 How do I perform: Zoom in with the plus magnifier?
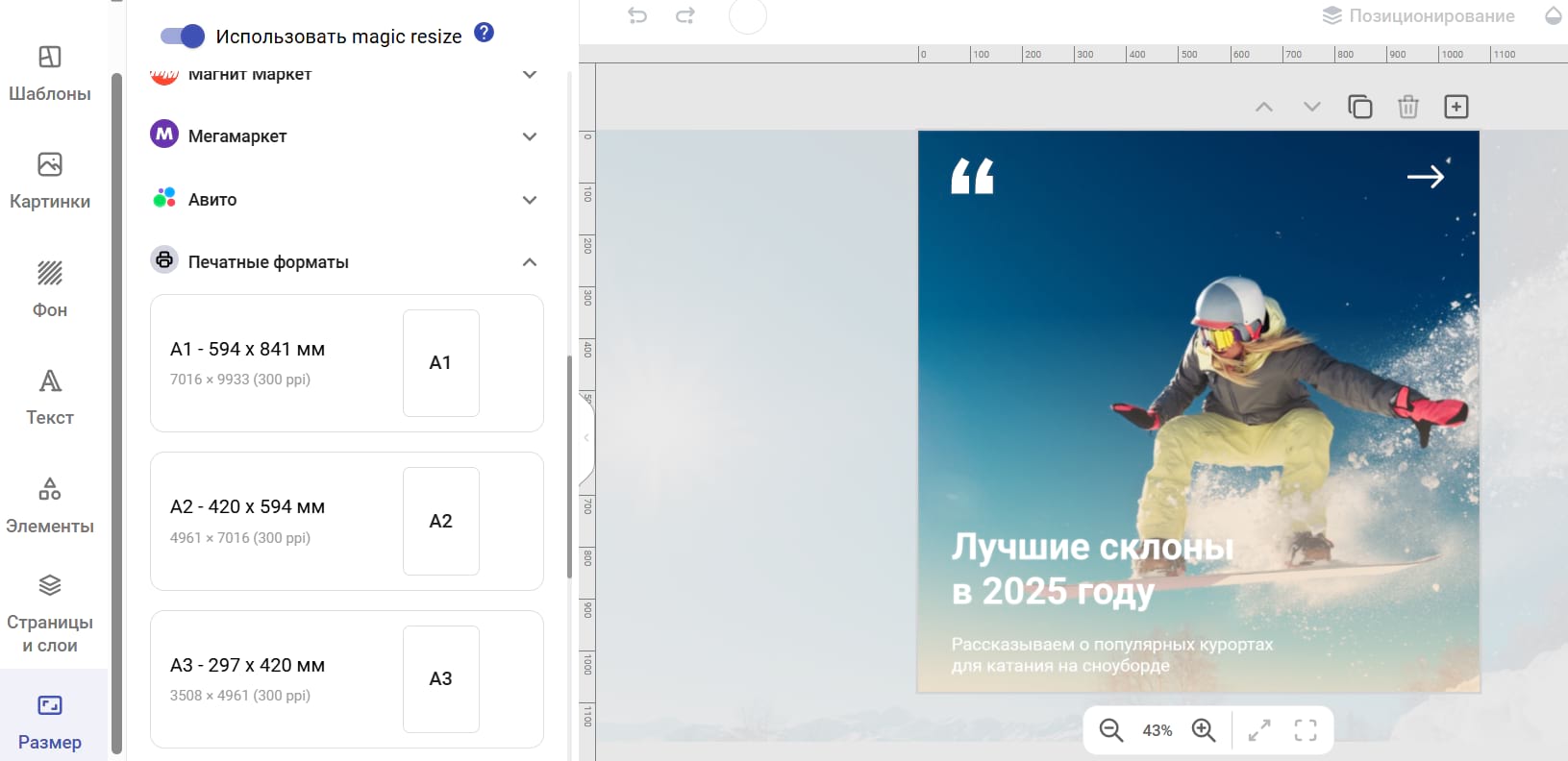click(x=1204, y=730)
